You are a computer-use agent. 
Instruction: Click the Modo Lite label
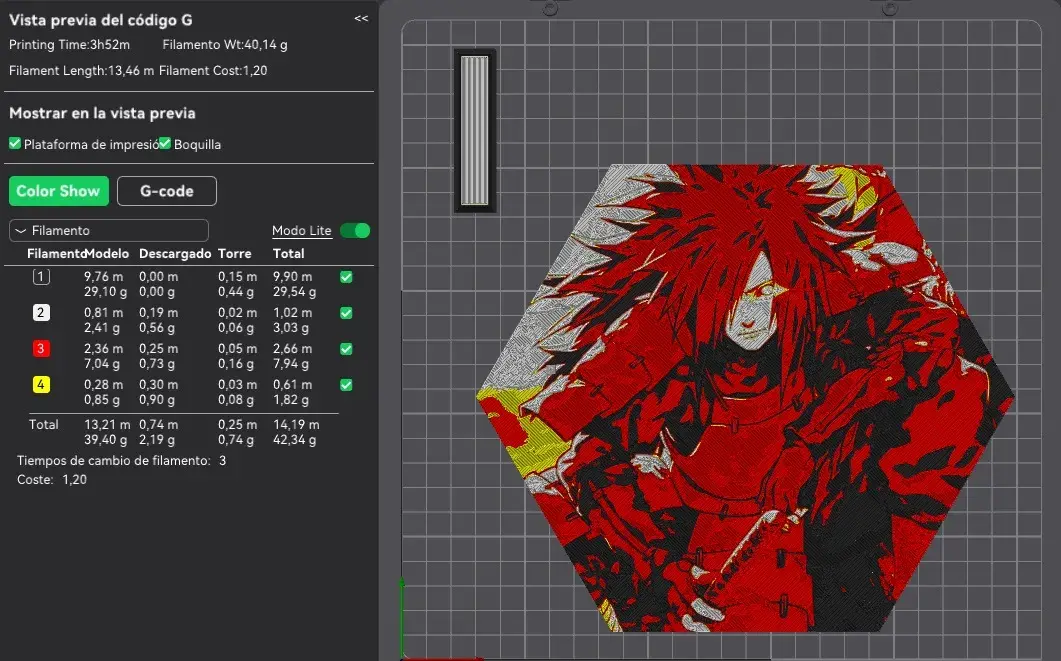point(301,230)
